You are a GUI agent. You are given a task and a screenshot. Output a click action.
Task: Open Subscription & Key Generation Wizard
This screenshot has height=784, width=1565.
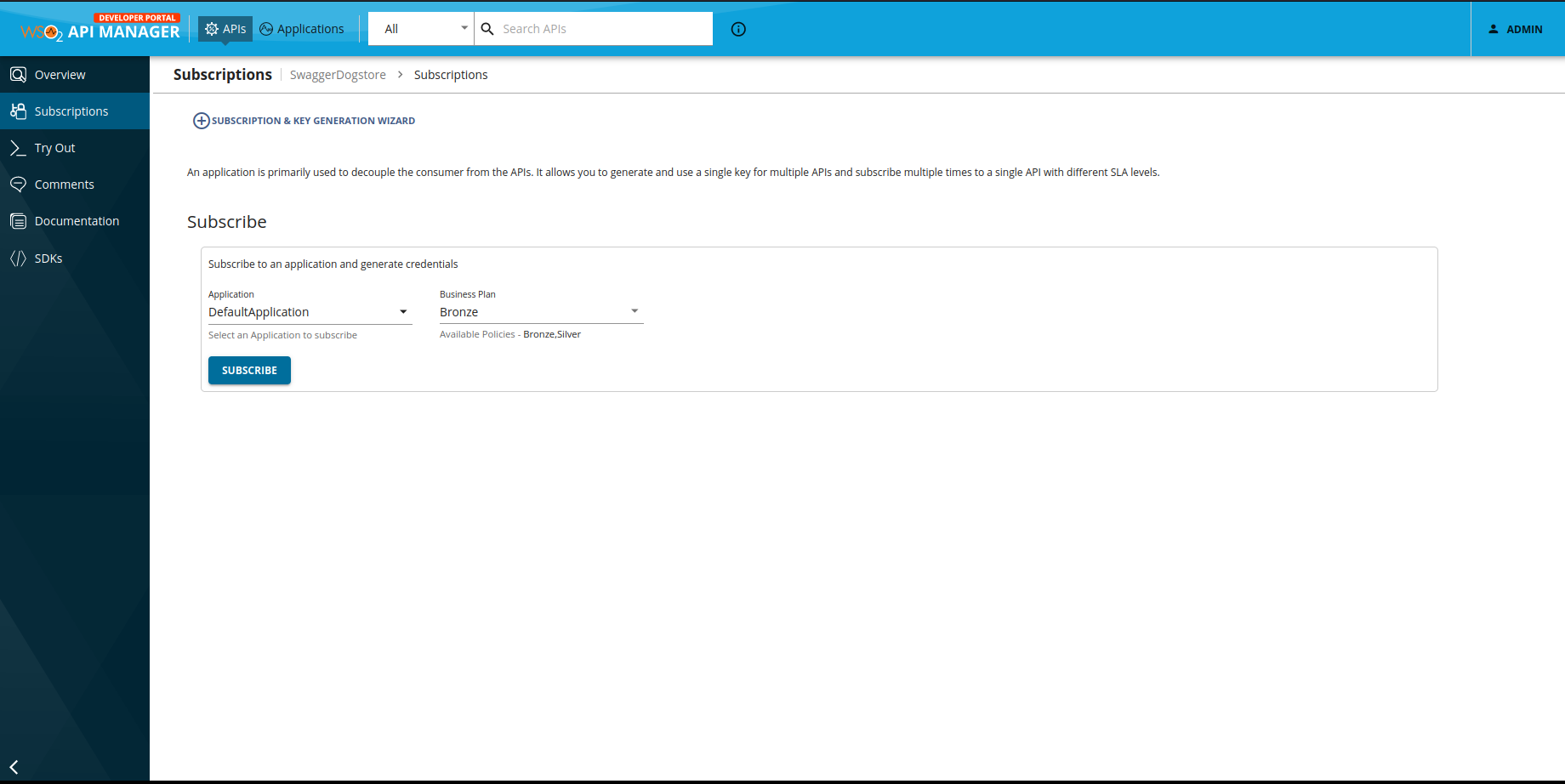pos(304,121)
